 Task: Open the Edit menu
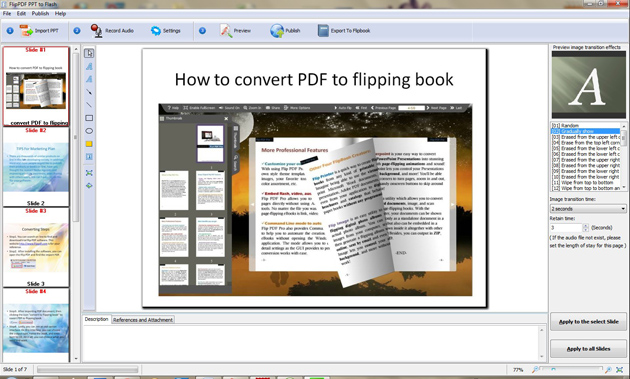(21, 13)
